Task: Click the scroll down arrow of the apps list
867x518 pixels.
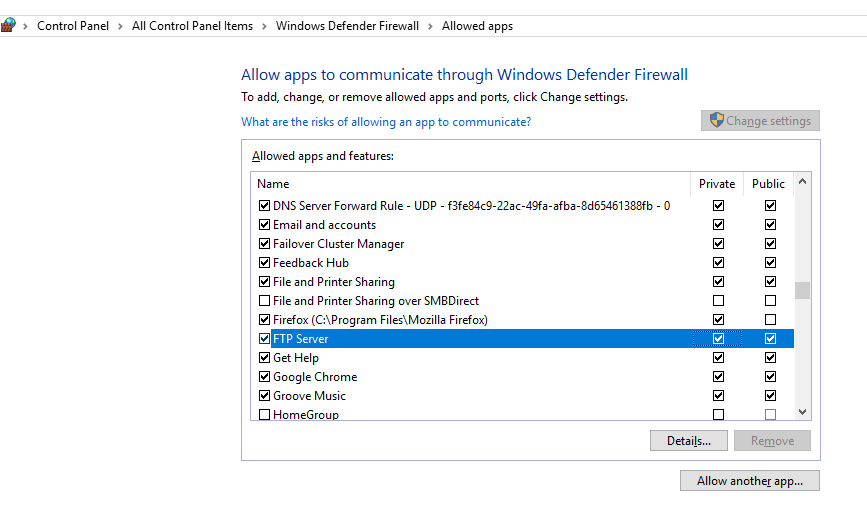Action: [x=802, y=411]
